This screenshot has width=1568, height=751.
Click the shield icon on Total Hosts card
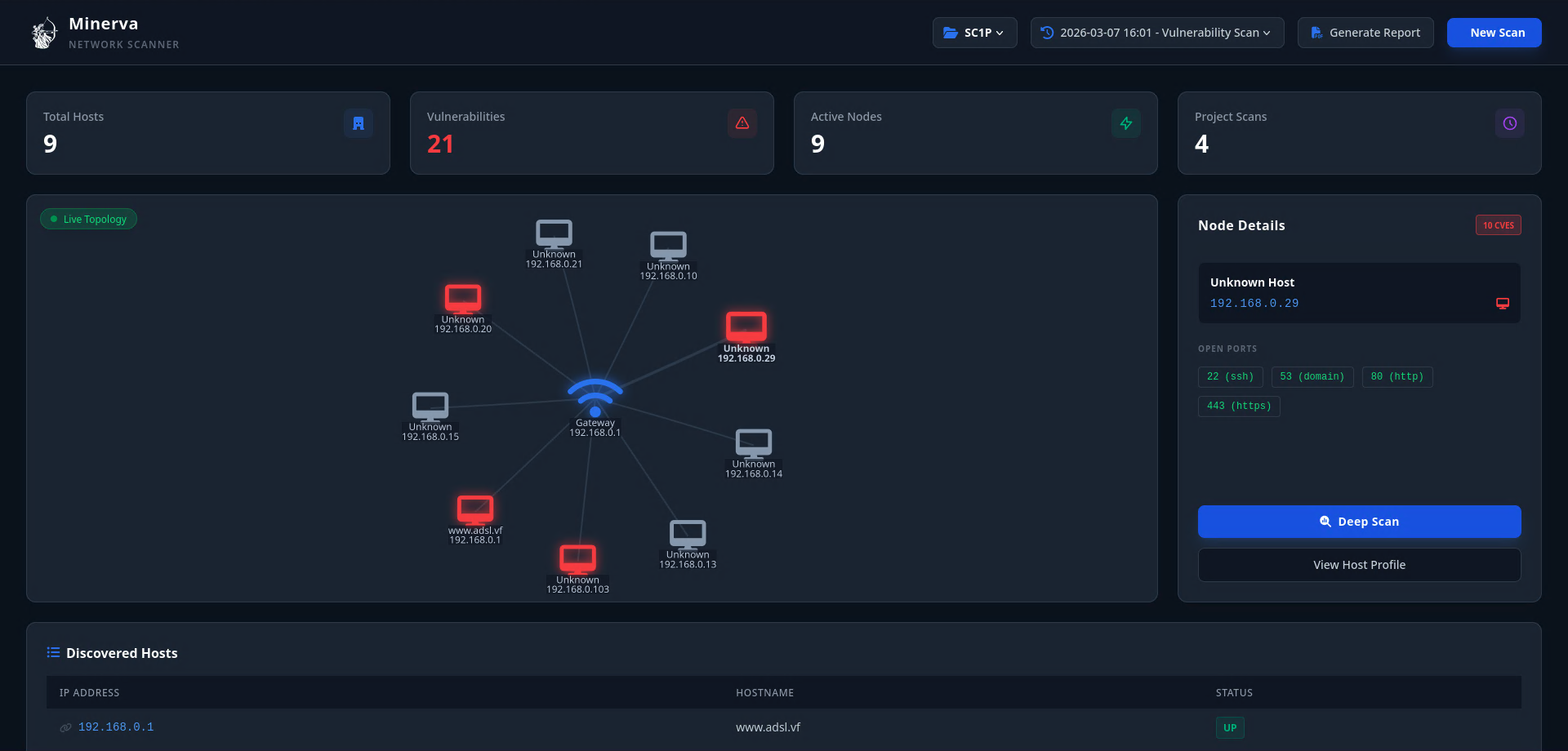point(359,123)
